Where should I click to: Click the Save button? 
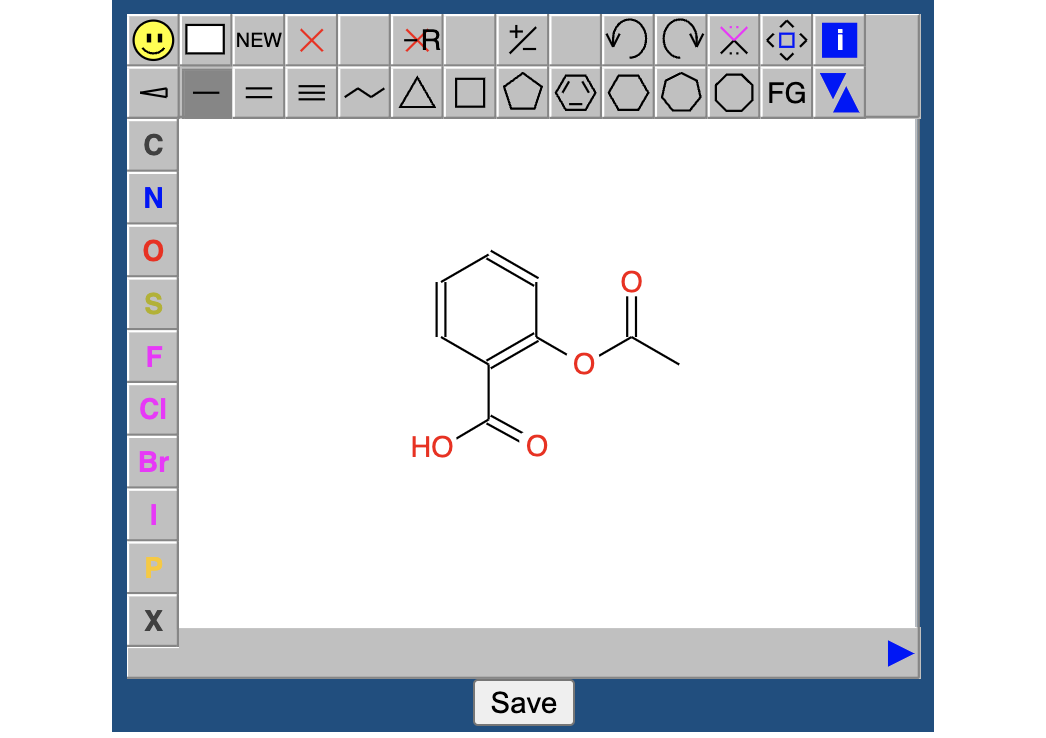523,703
